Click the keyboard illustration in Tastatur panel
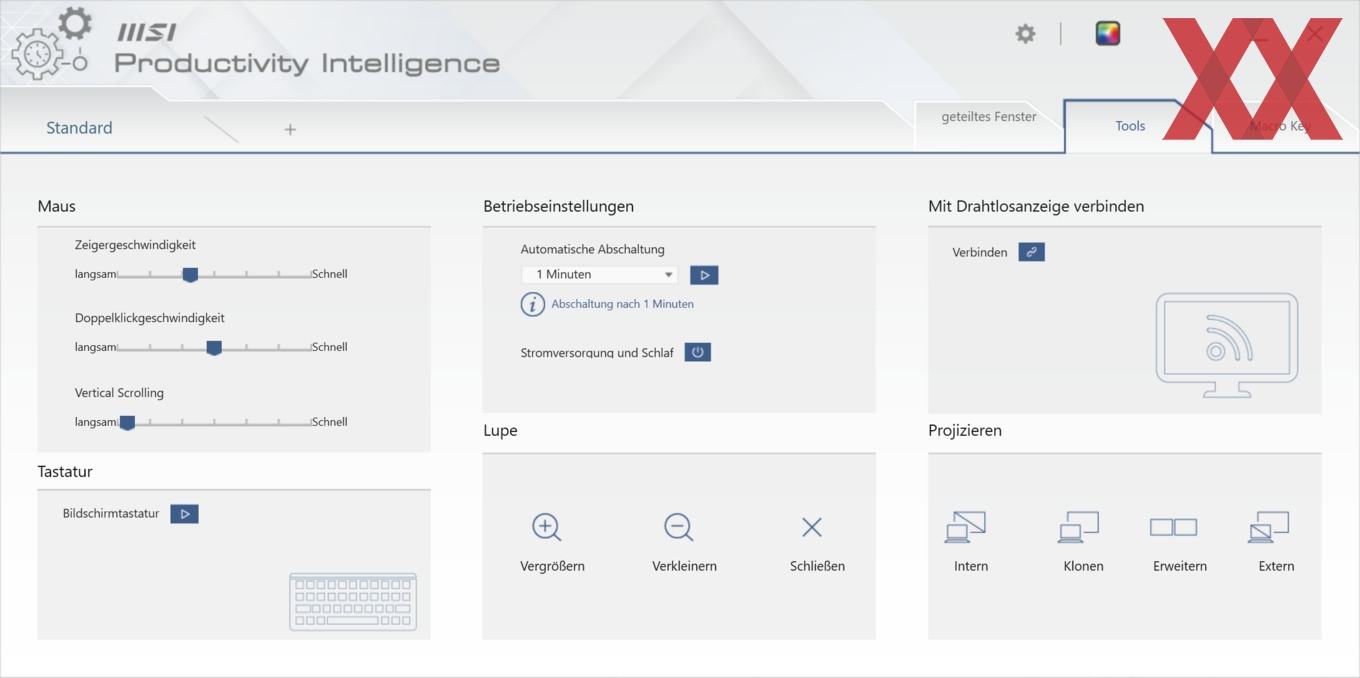Viewport: 1360px width, 678px height. click(x=353, y=601)
